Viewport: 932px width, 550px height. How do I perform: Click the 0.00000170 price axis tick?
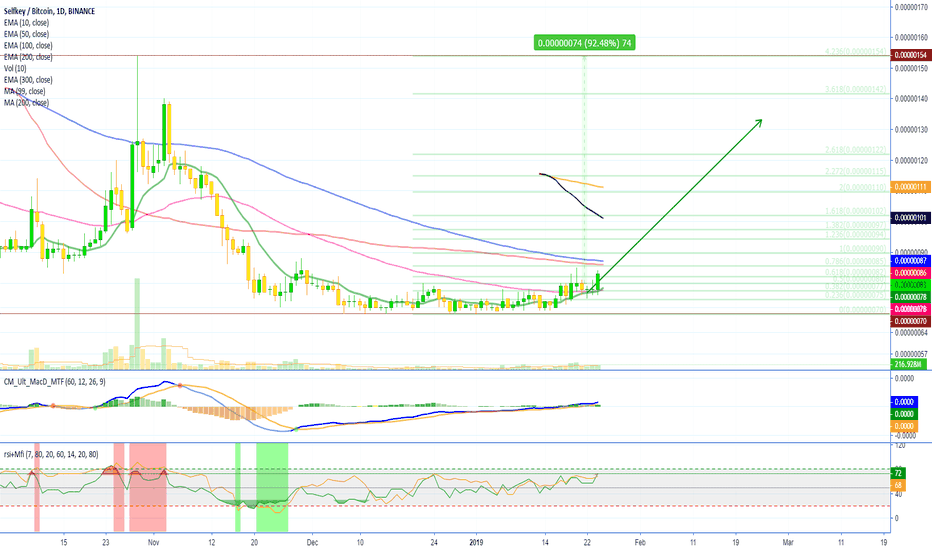912,7
